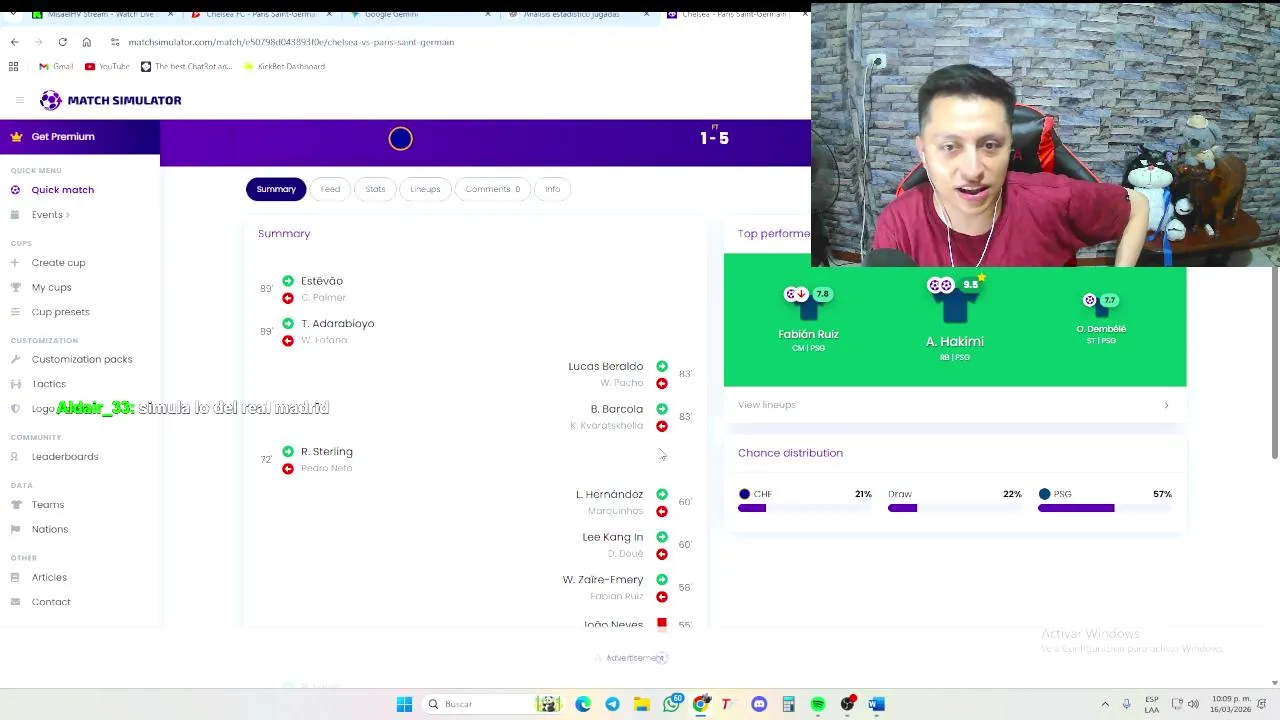Open Discord from the taskbar
The image size is (1280, 720).
(759, 704)
